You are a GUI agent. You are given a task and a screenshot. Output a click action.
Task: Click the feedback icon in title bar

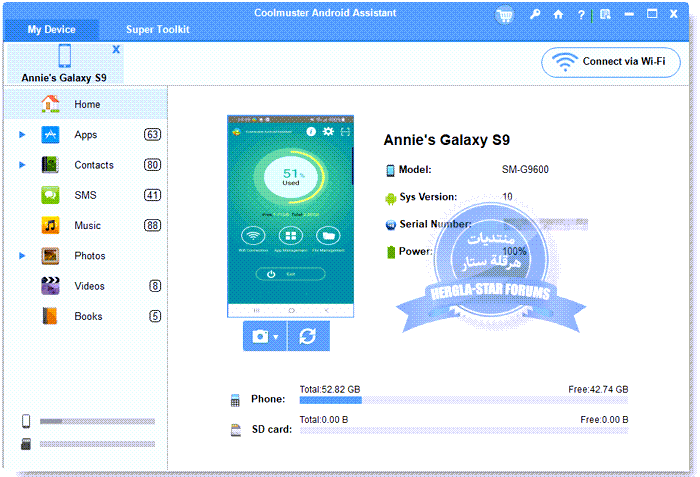click(x=605, y=15)
